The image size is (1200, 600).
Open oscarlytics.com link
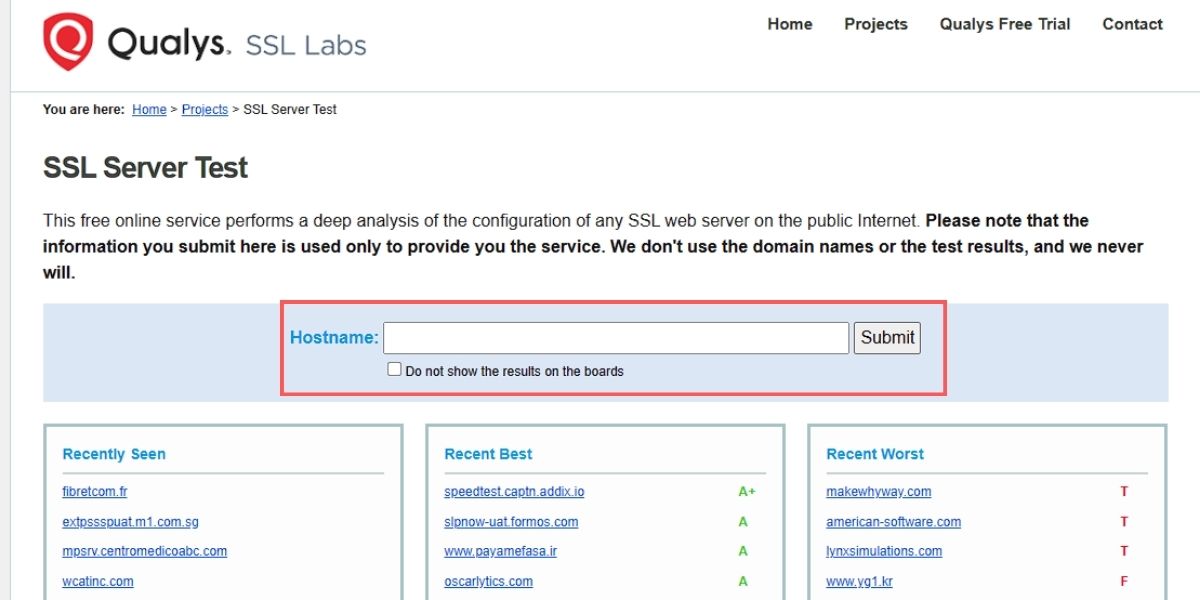pyautogui.click(x=488, y=581)
